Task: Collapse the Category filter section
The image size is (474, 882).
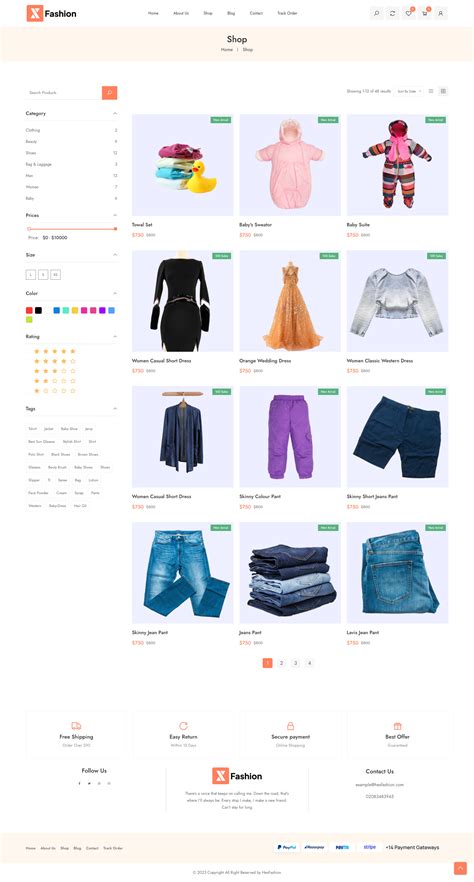Action: coord(115,114)
